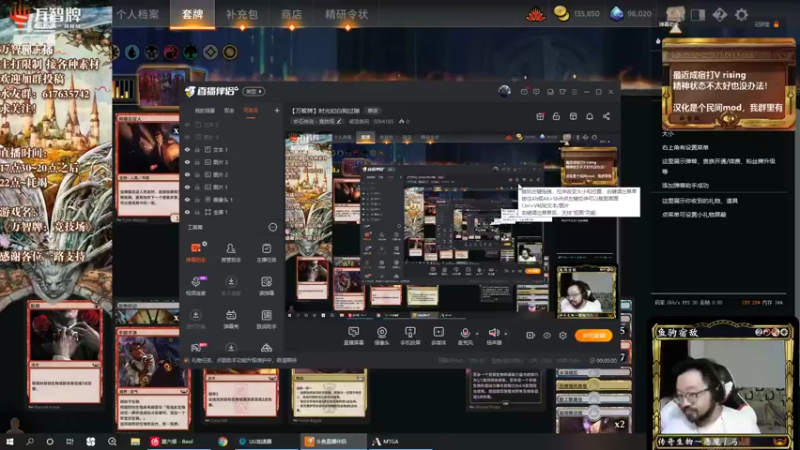The image size is (800, 450).
Task: Click text 添加弹幕助手成功 in right panel
Action: tap(685, 185)
